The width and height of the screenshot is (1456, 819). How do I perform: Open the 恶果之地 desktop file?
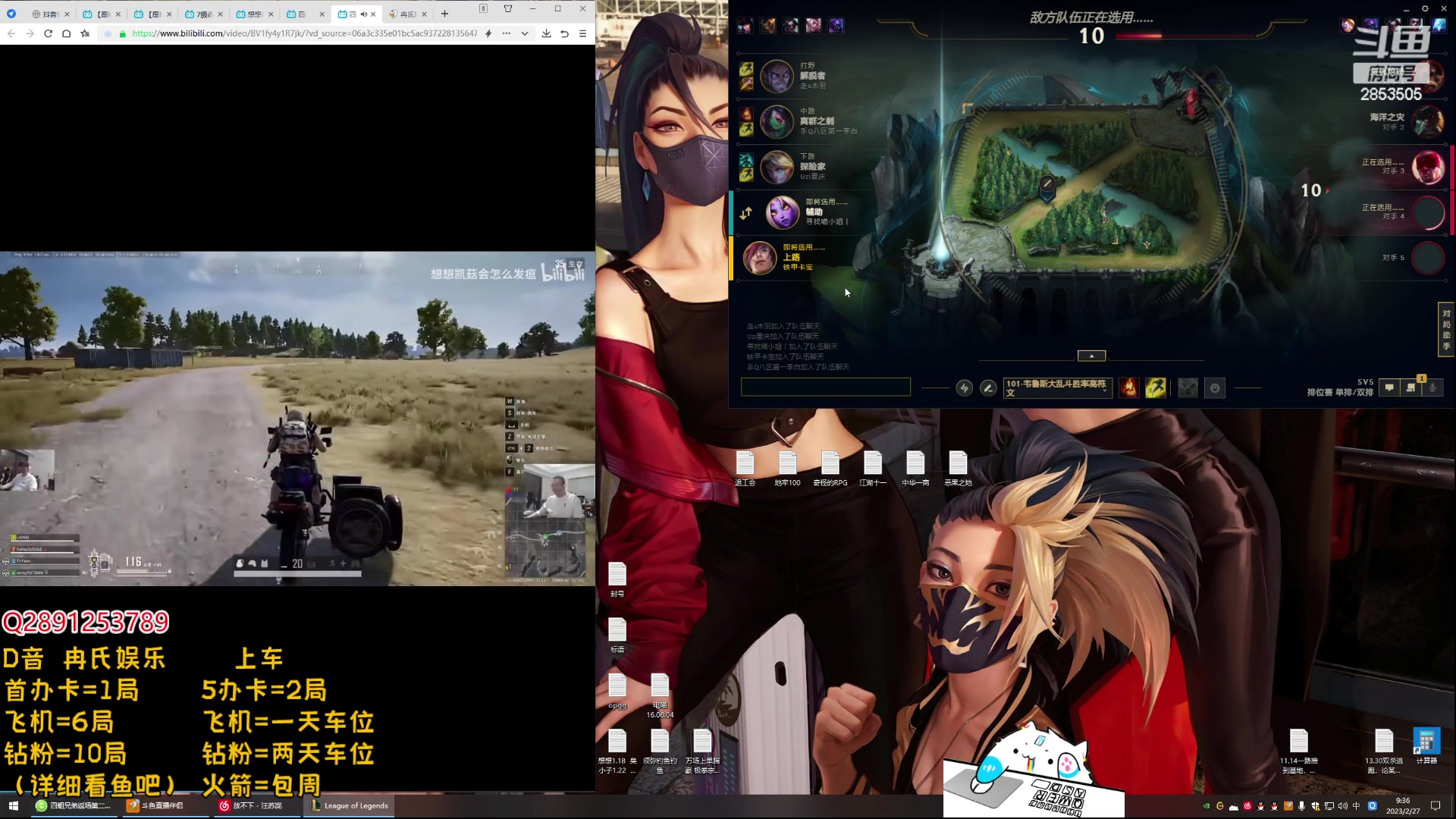[958, 469]
